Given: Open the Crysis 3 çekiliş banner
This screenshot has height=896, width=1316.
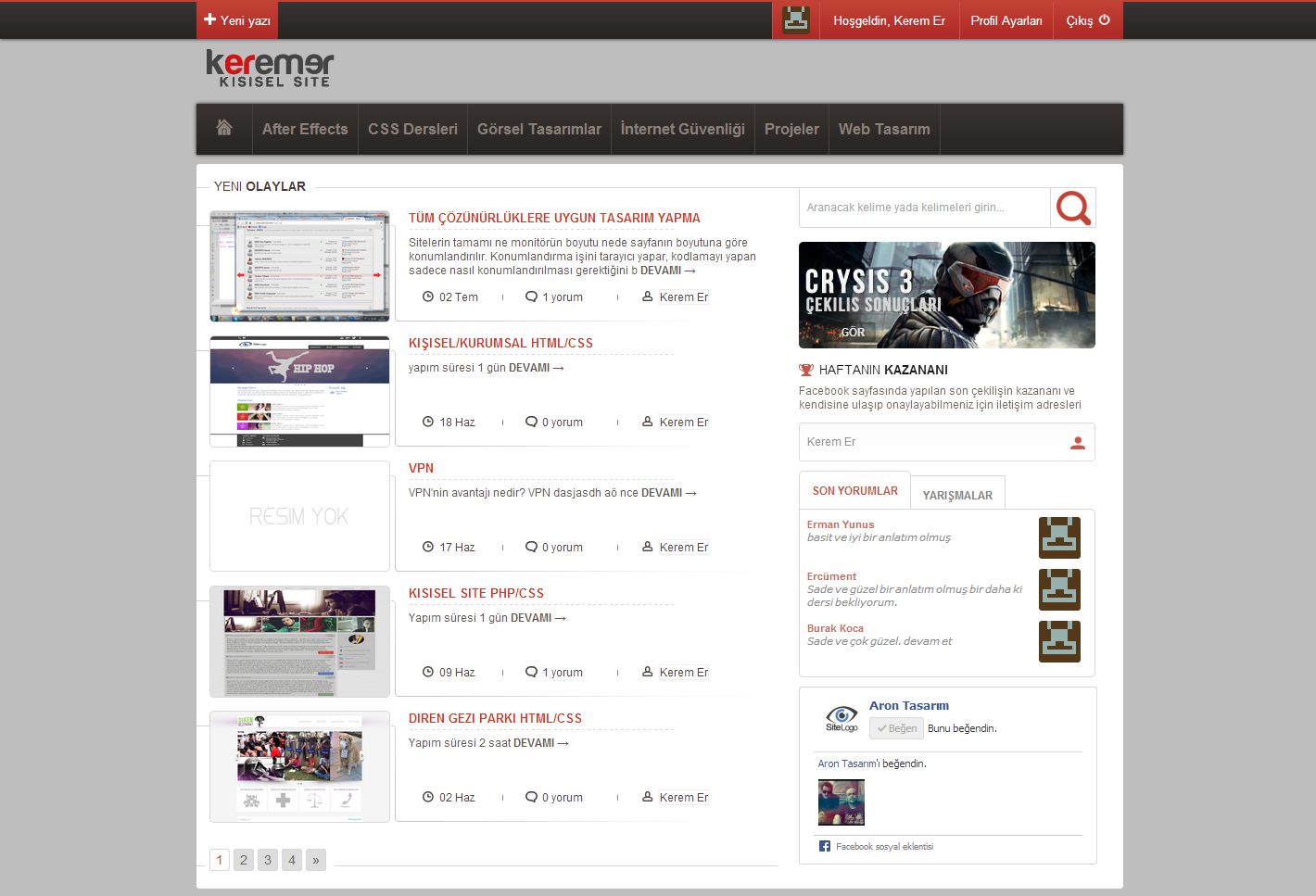Looking at the screenshot, I should tap(946, 295).
